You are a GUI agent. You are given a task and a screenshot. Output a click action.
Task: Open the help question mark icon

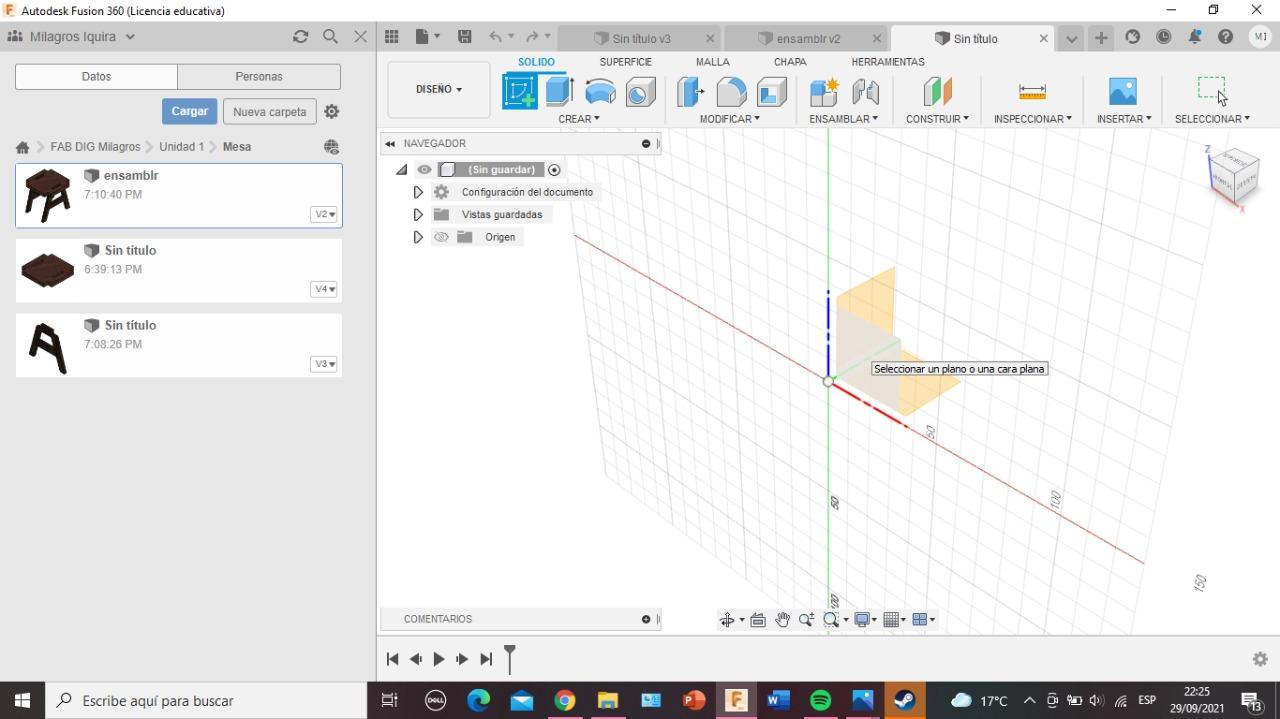(1226, 37)
